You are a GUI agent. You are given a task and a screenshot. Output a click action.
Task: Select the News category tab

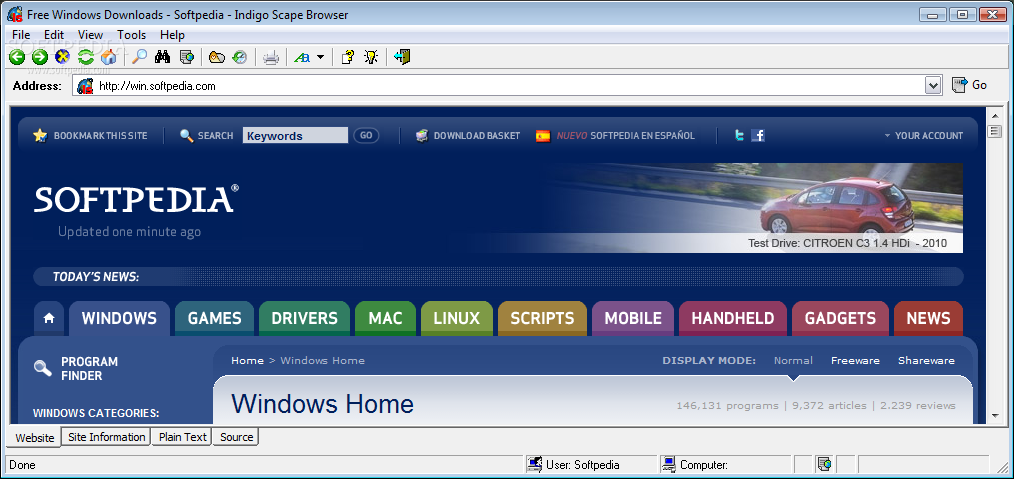pos(928,318)
